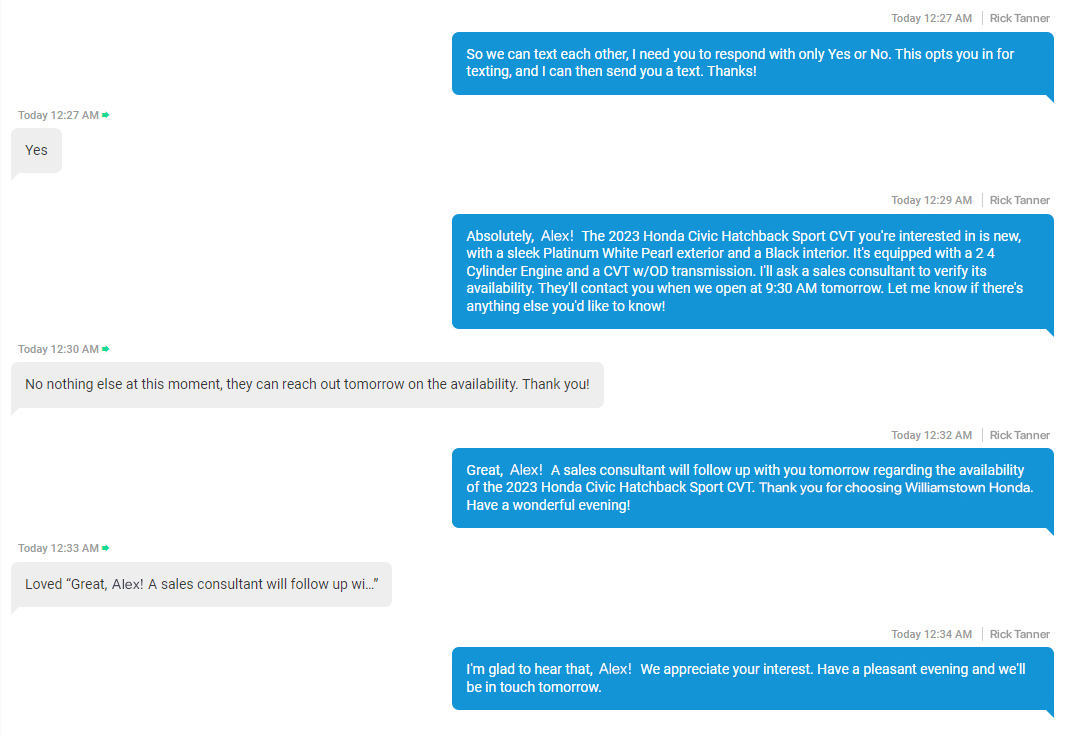Click the green arrow beside the 12:27 AM incoming timestamp
The width and height of the screenshot is (1067, 736).
tap(106, 115)
